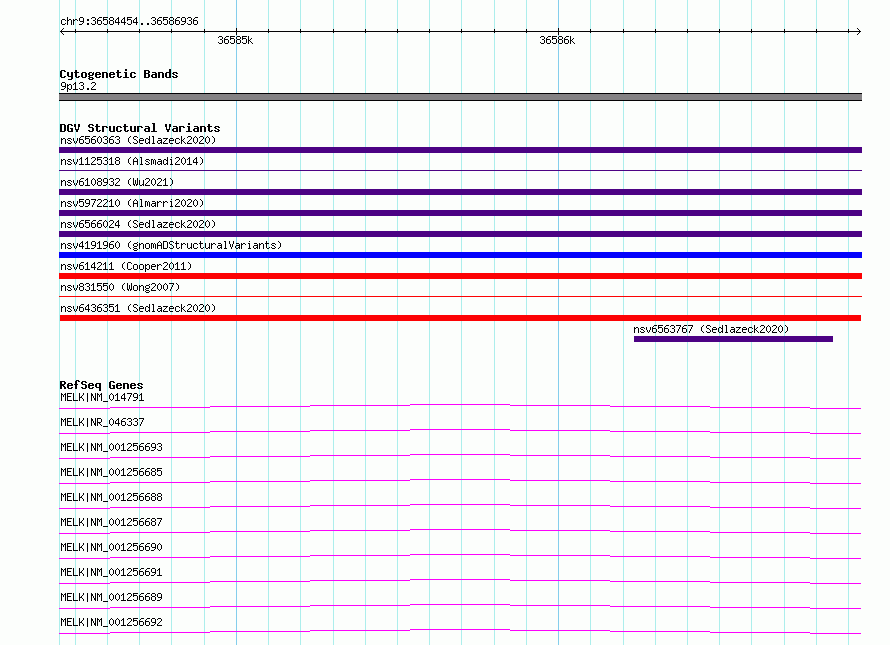Open transcript MELK|NR_046337 label
This screenshot has width=890, height=645.
click(x=102, y=422)
